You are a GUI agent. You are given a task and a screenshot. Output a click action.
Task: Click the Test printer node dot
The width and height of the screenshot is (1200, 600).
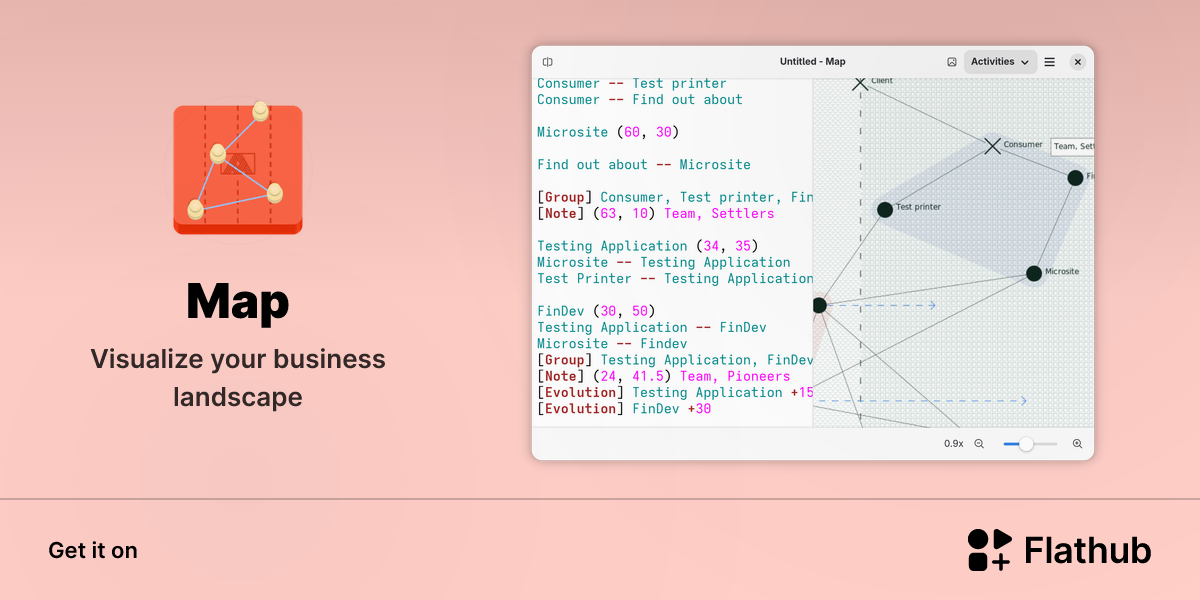coord(885,210)
